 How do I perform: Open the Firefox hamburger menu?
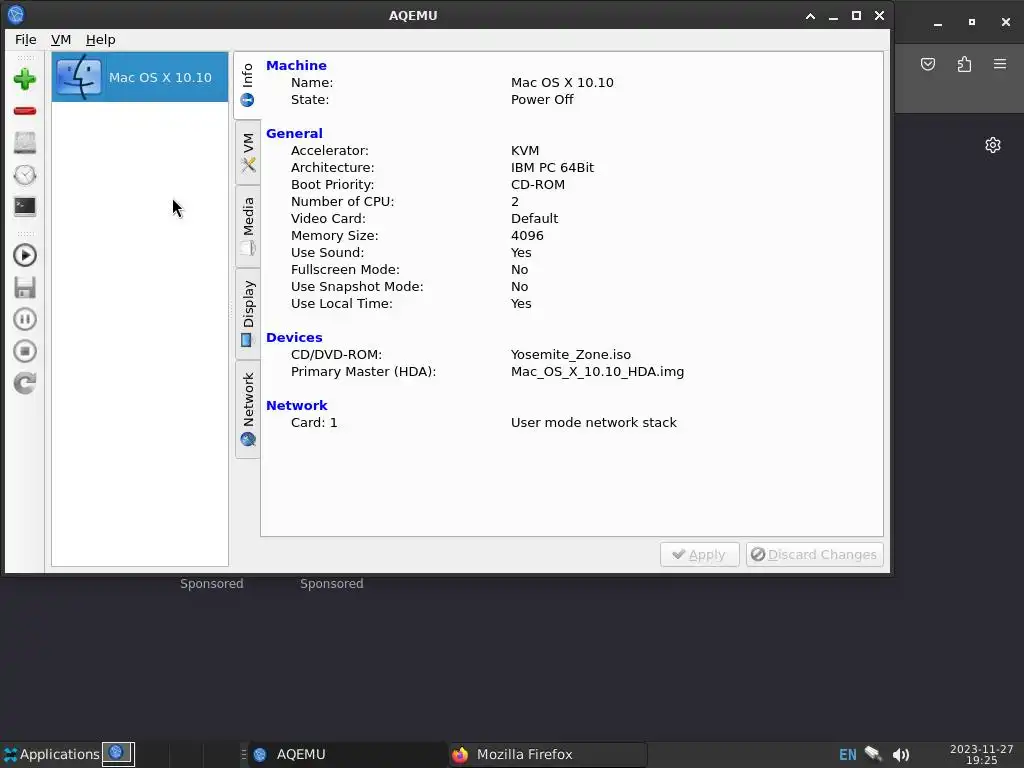(x=1000, y=64)
